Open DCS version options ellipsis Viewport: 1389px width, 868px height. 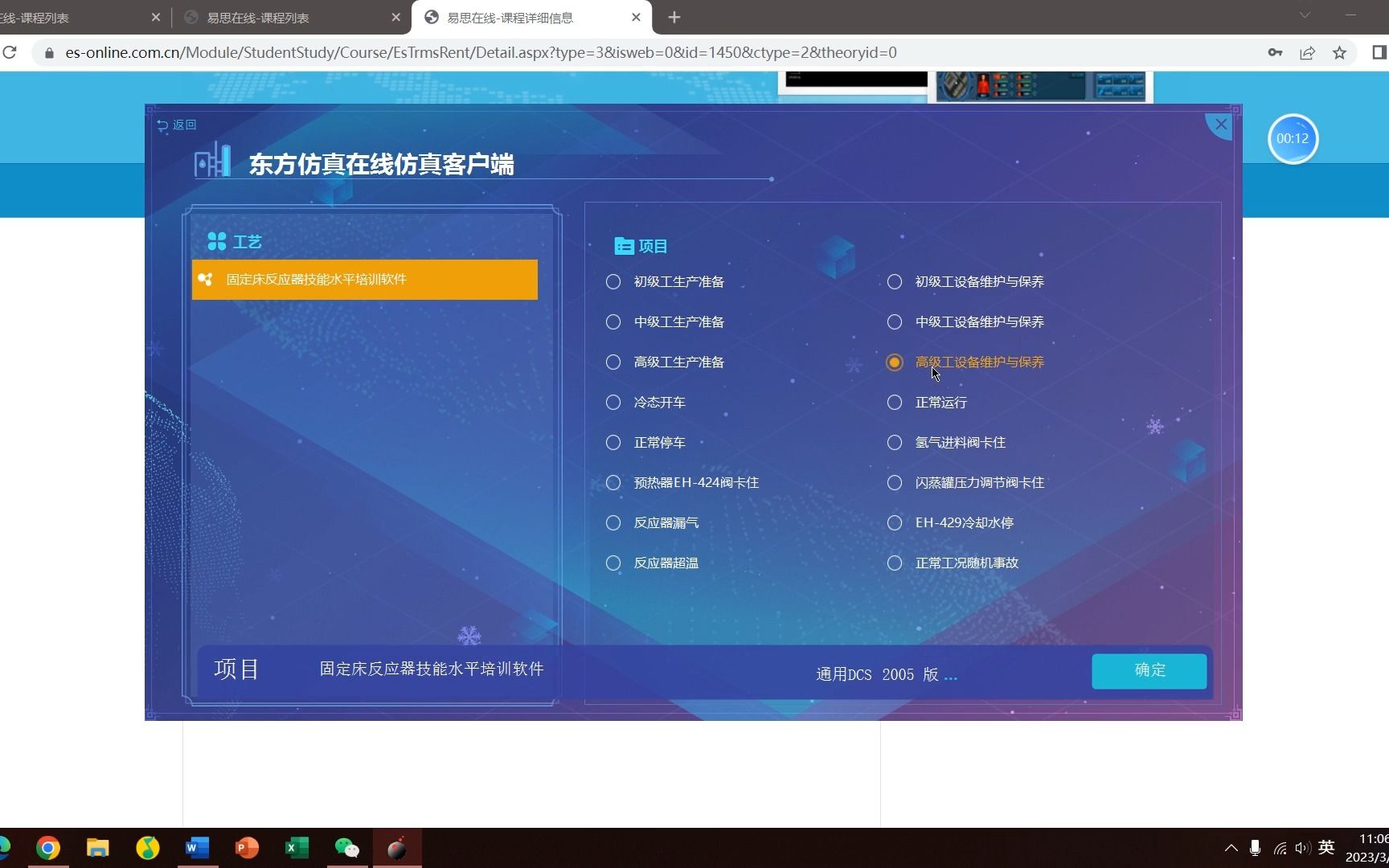pyautogui.click(x=951, y=677)
